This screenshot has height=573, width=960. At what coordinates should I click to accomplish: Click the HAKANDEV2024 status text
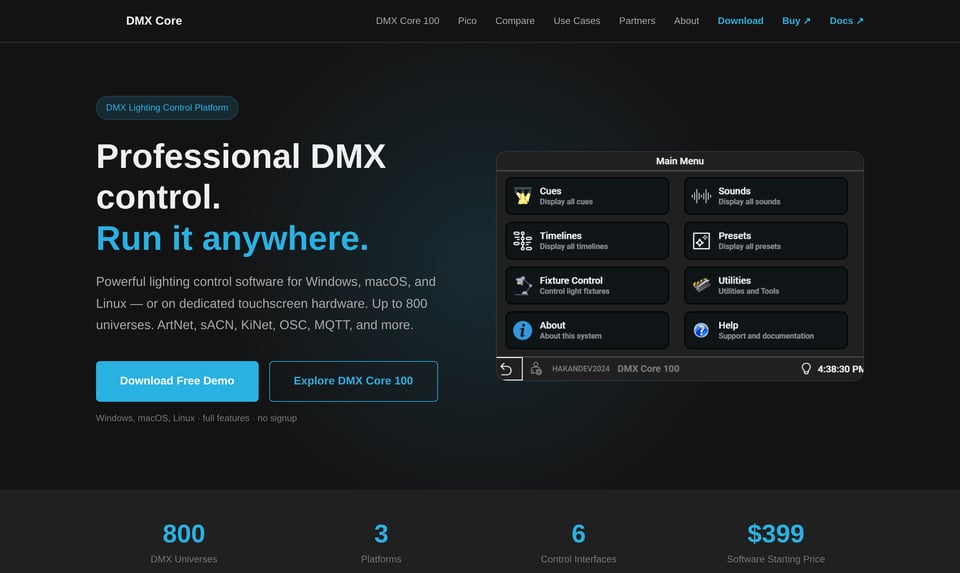580,369
